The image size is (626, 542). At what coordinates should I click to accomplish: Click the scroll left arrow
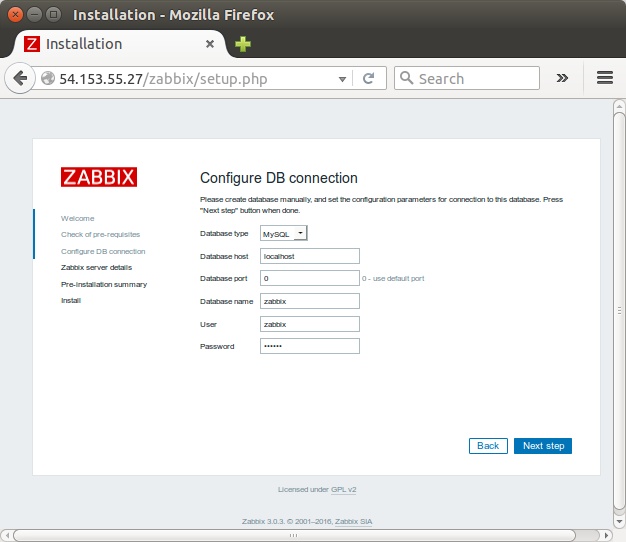click(7, 535)
